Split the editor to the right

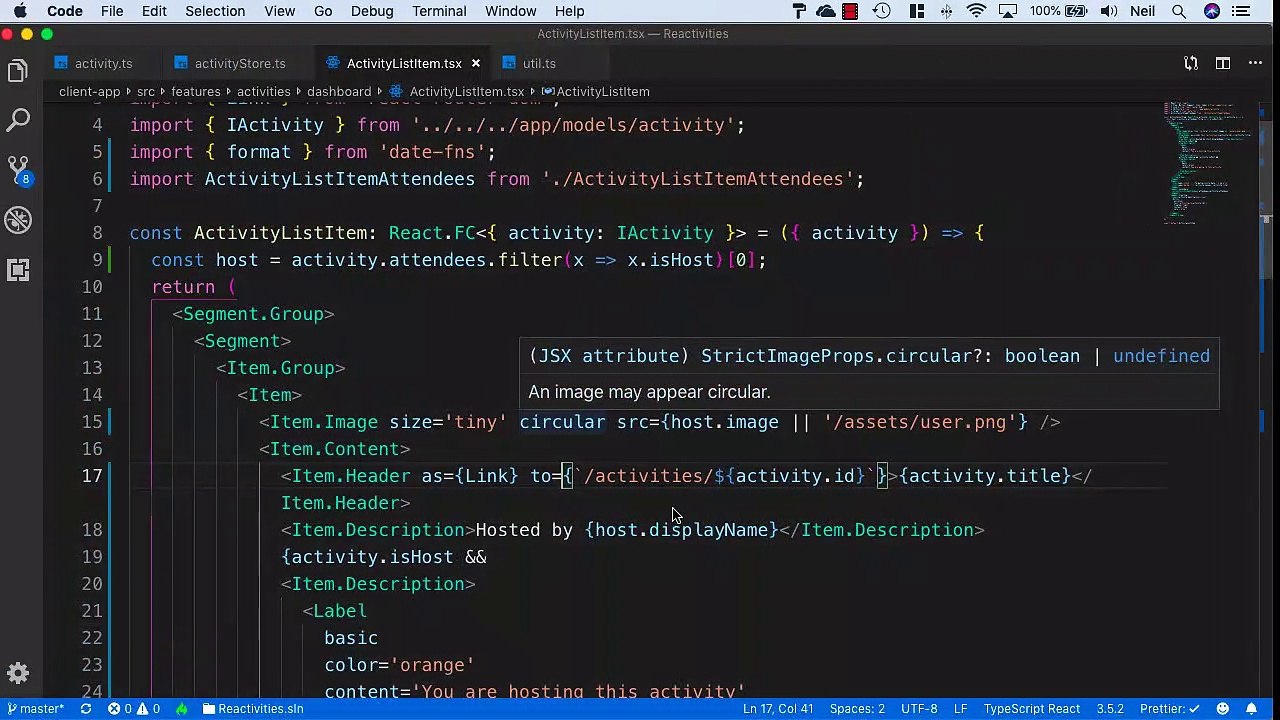[x=1223, y=63]
